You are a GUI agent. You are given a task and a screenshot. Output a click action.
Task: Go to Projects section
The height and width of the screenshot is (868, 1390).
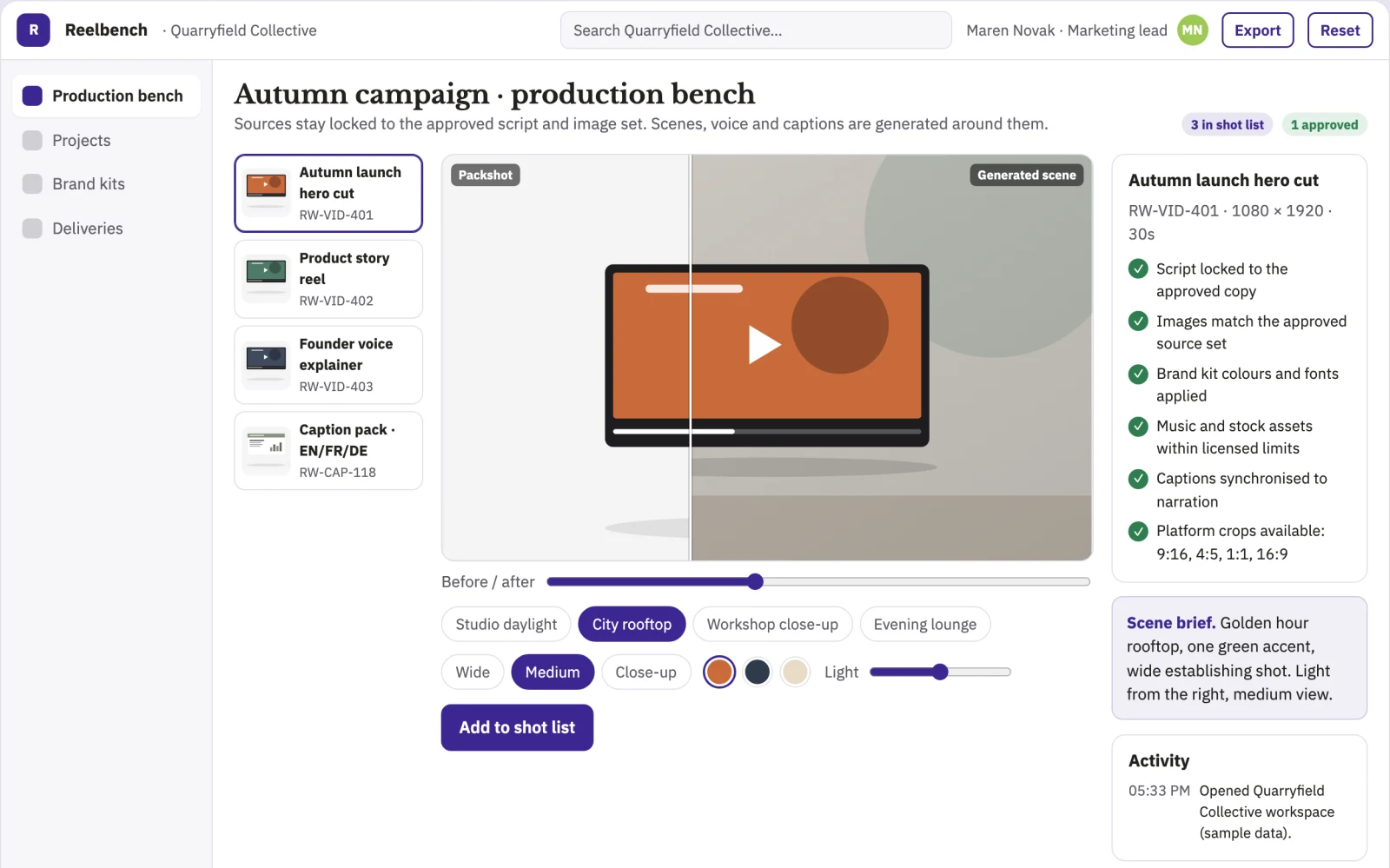(x=106, y=141)
